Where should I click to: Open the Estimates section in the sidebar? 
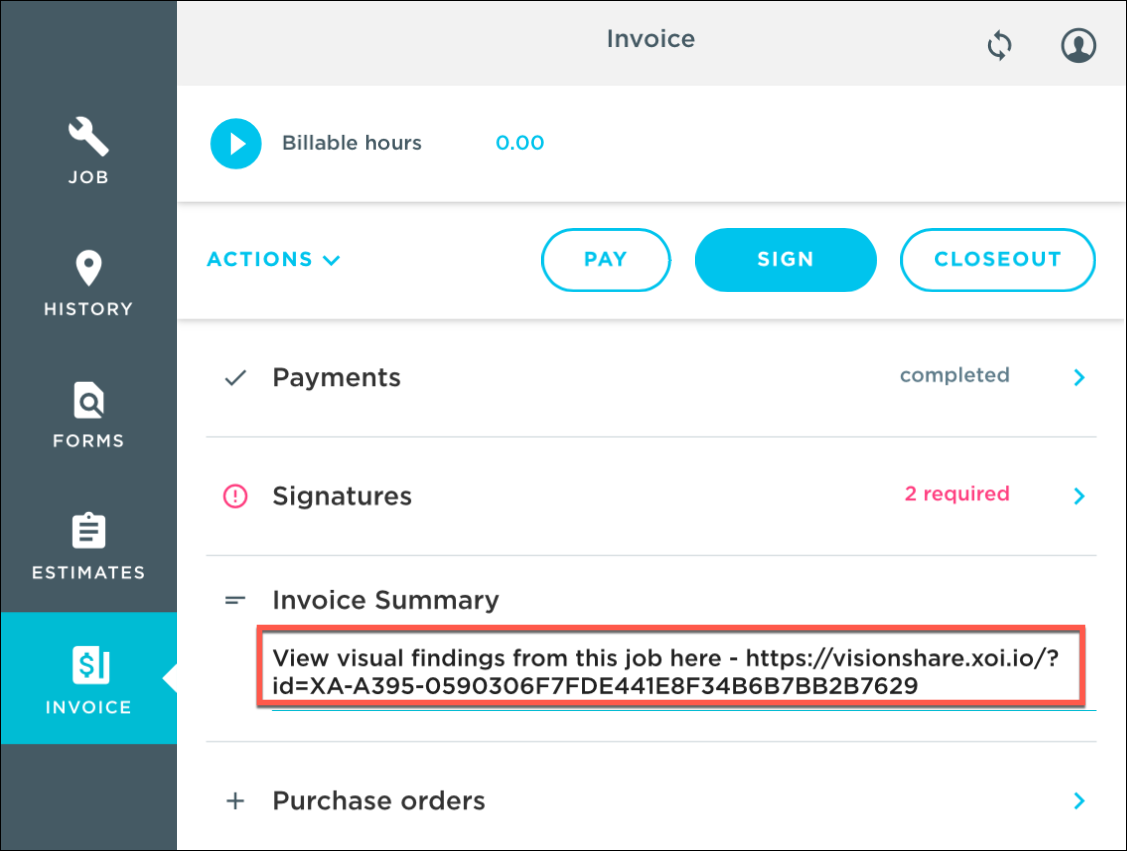88,546
